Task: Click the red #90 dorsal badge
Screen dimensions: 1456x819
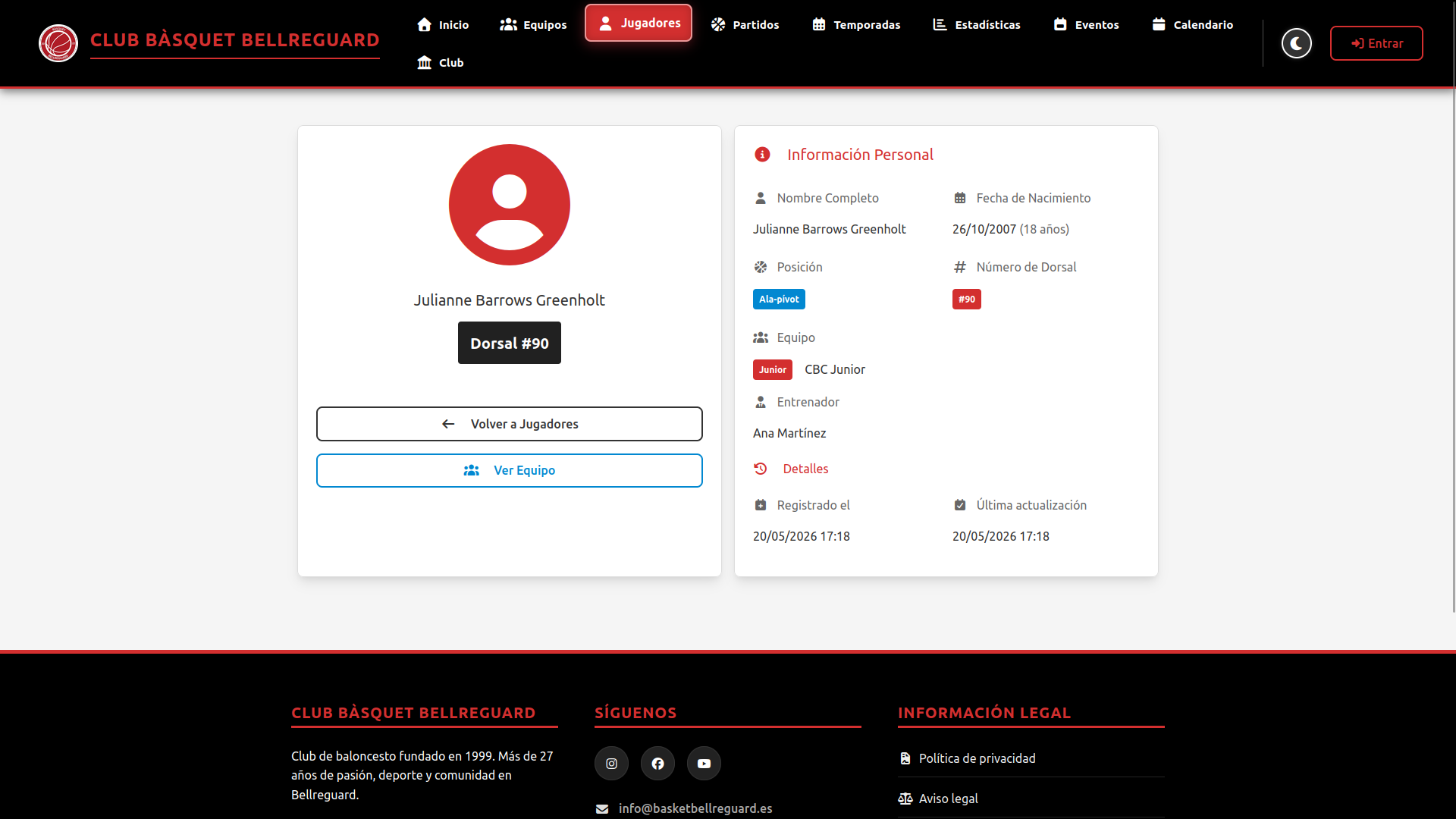Action: pos(967,299)
